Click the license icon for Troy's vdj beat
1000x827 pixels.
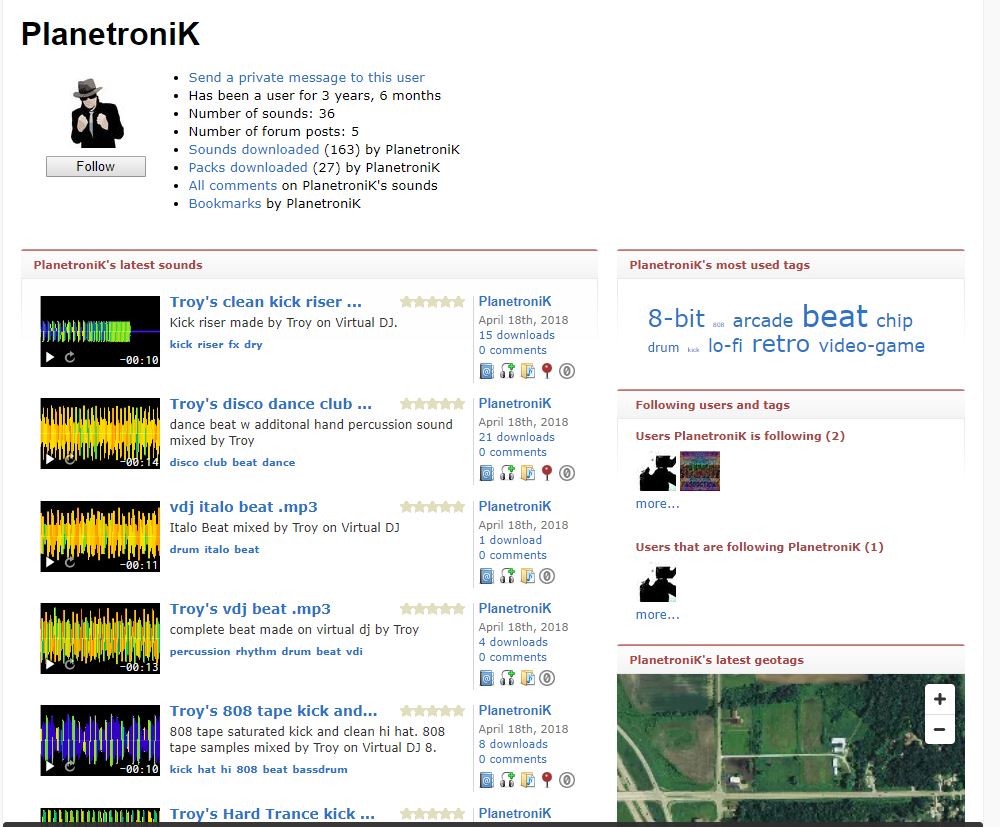pyautogui.click(x=547, y=678)
